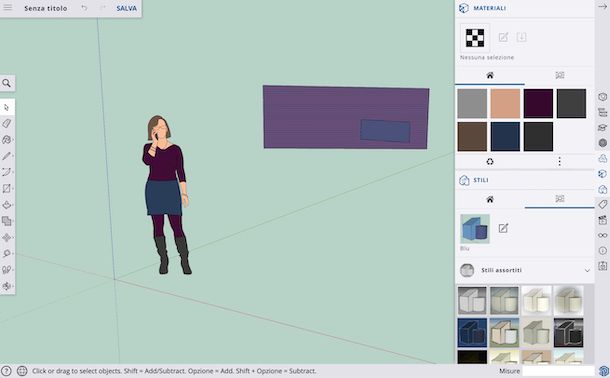Click the Senza titolo file title
The image size is (610, 378).
46,8
